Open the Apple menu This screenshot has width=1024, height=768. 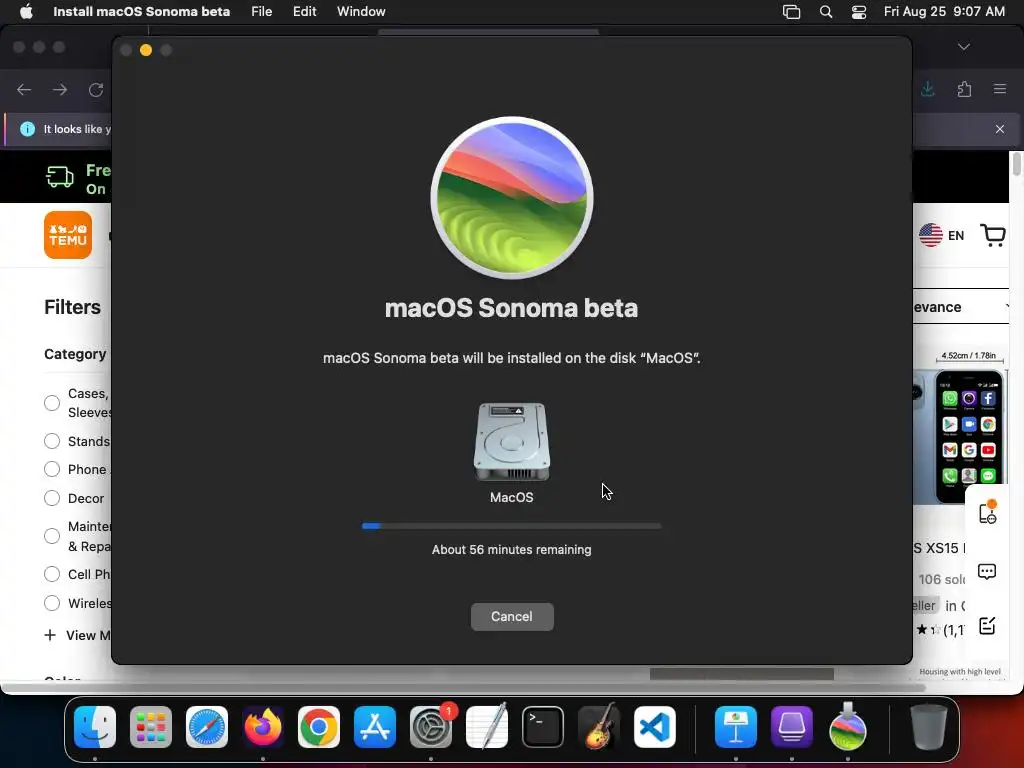[26, 11]
